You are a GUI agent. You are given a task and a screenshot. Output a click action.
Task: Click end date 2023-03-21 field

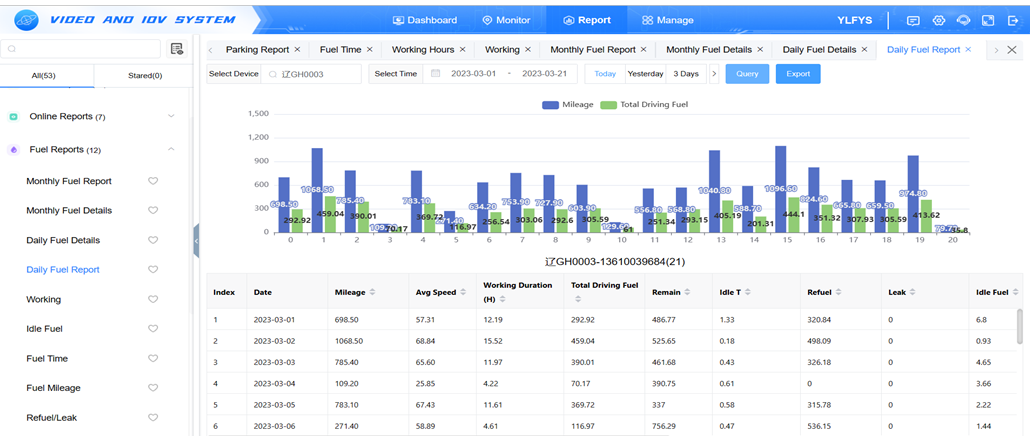coord(545,74)
